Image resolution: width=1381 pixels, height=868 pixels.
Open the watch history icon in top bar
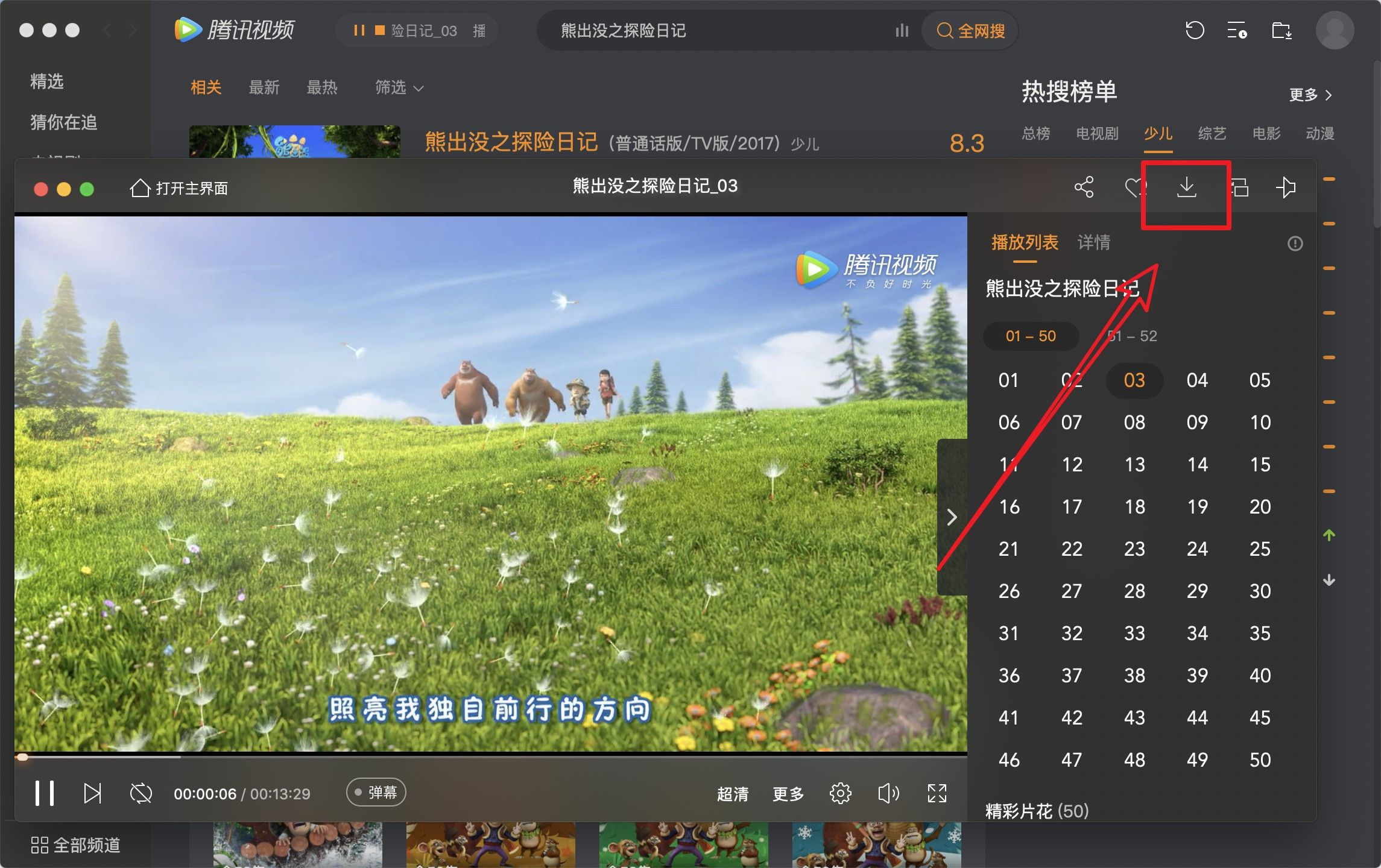point(1194,30)
